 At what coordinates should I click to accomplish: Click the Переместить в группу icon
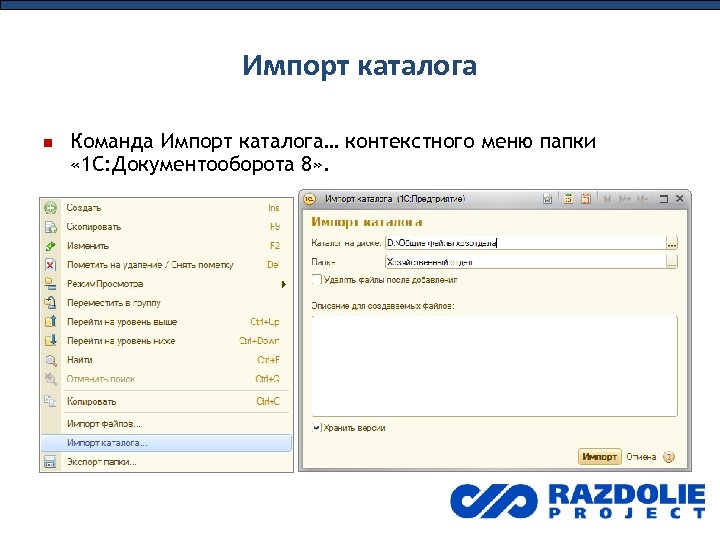pos(51,303)
